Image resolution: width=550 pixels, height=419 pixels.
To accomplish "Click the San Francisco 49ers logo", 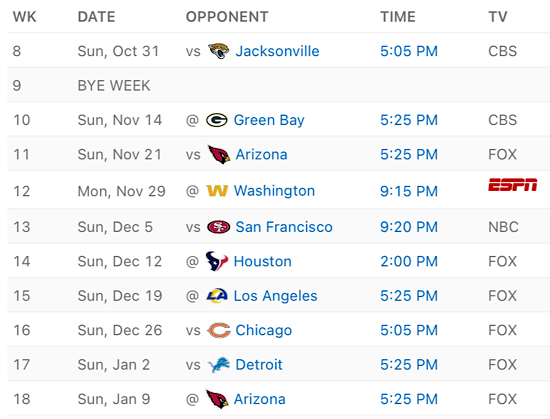I will coord(219,227).
